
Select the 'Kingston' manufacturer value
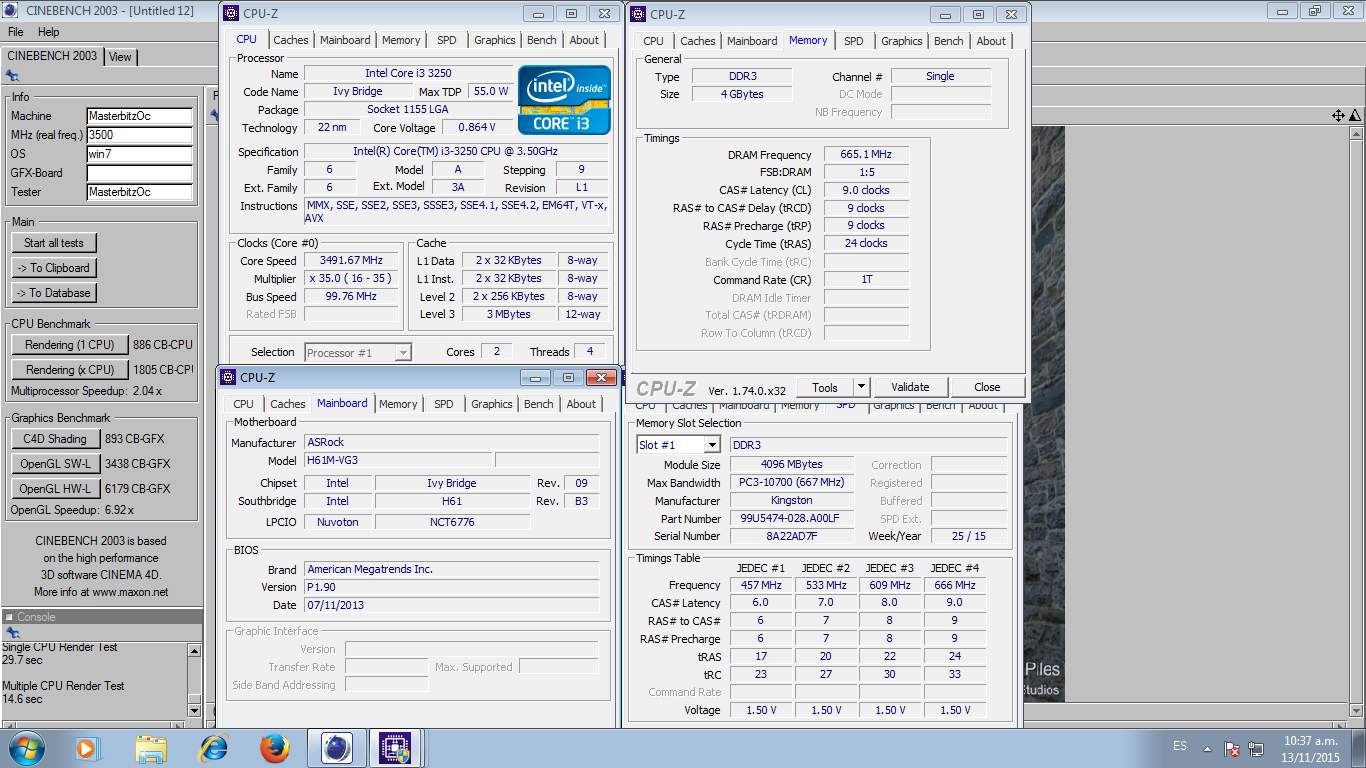point(792,501)
